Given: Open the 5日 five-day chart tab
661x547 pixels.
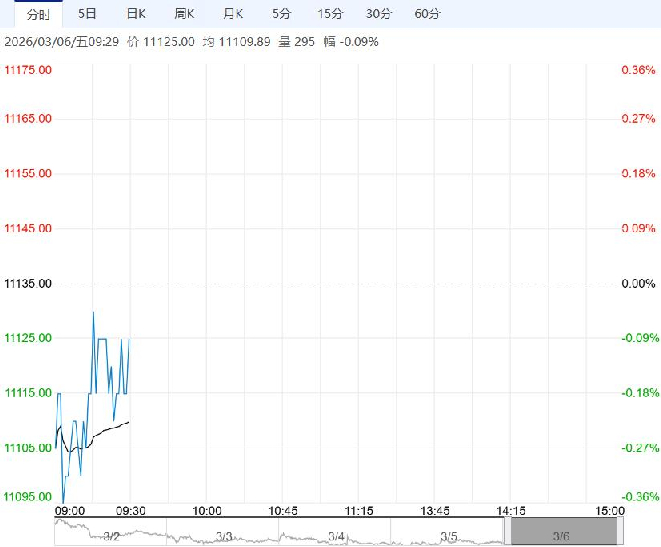Looking at the screenshot, I should click(x=88, y=14).
